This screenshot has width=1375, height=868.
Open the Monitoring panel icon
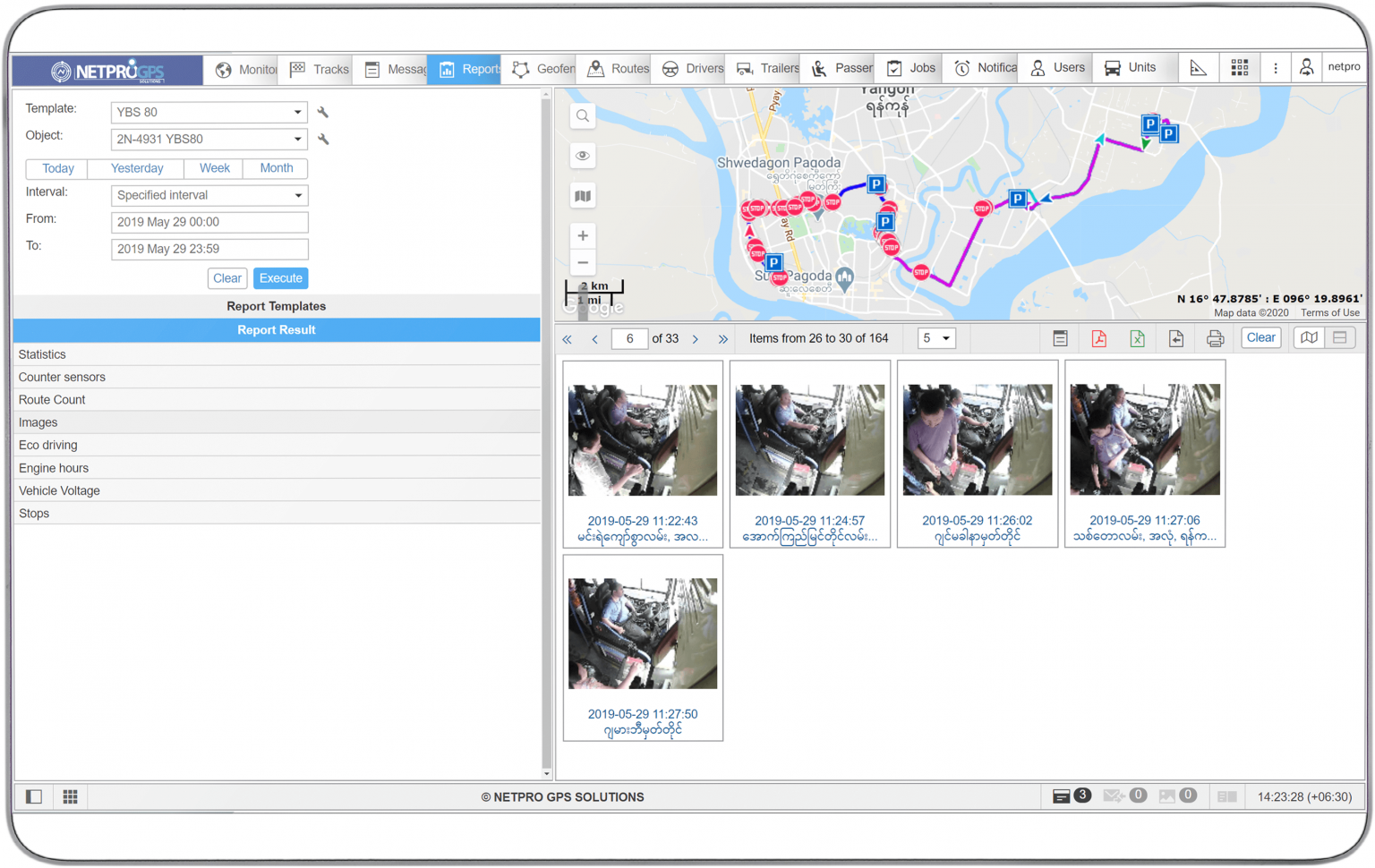pos(224,68)
